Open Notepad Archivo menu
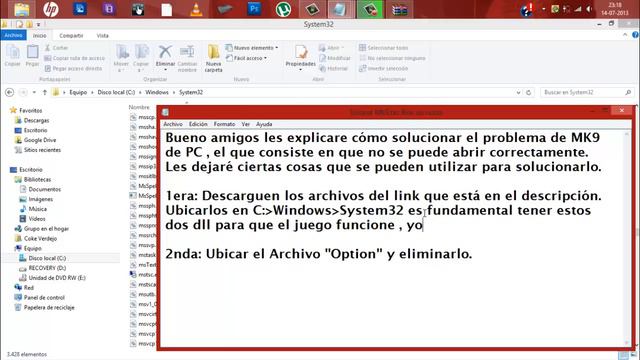Image resolution: width=640 pixels, height=360 pixels. (x=173, y=124)
